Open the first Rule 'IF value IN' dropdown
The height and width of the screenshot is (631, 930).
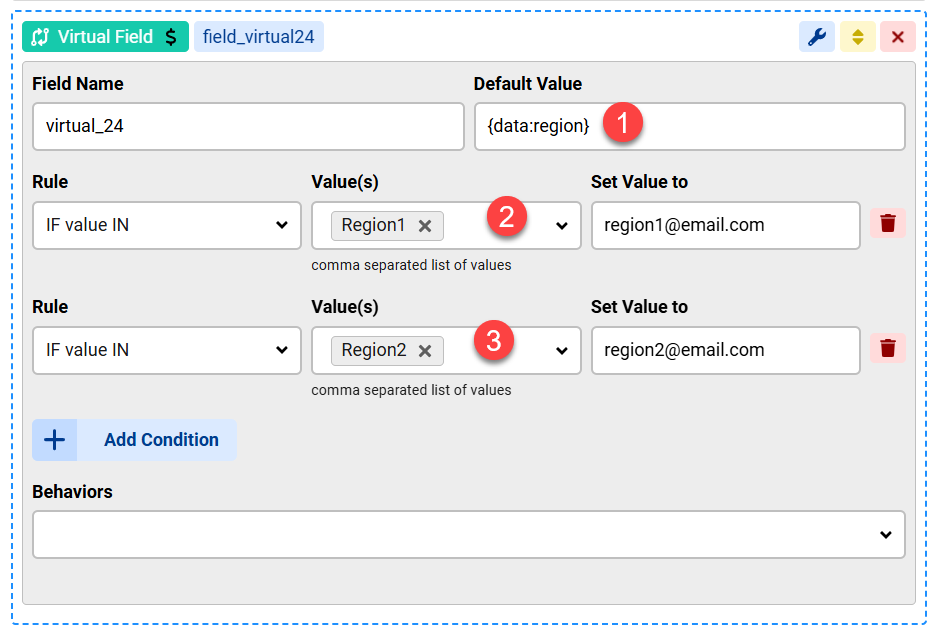(x=166, y=225)
